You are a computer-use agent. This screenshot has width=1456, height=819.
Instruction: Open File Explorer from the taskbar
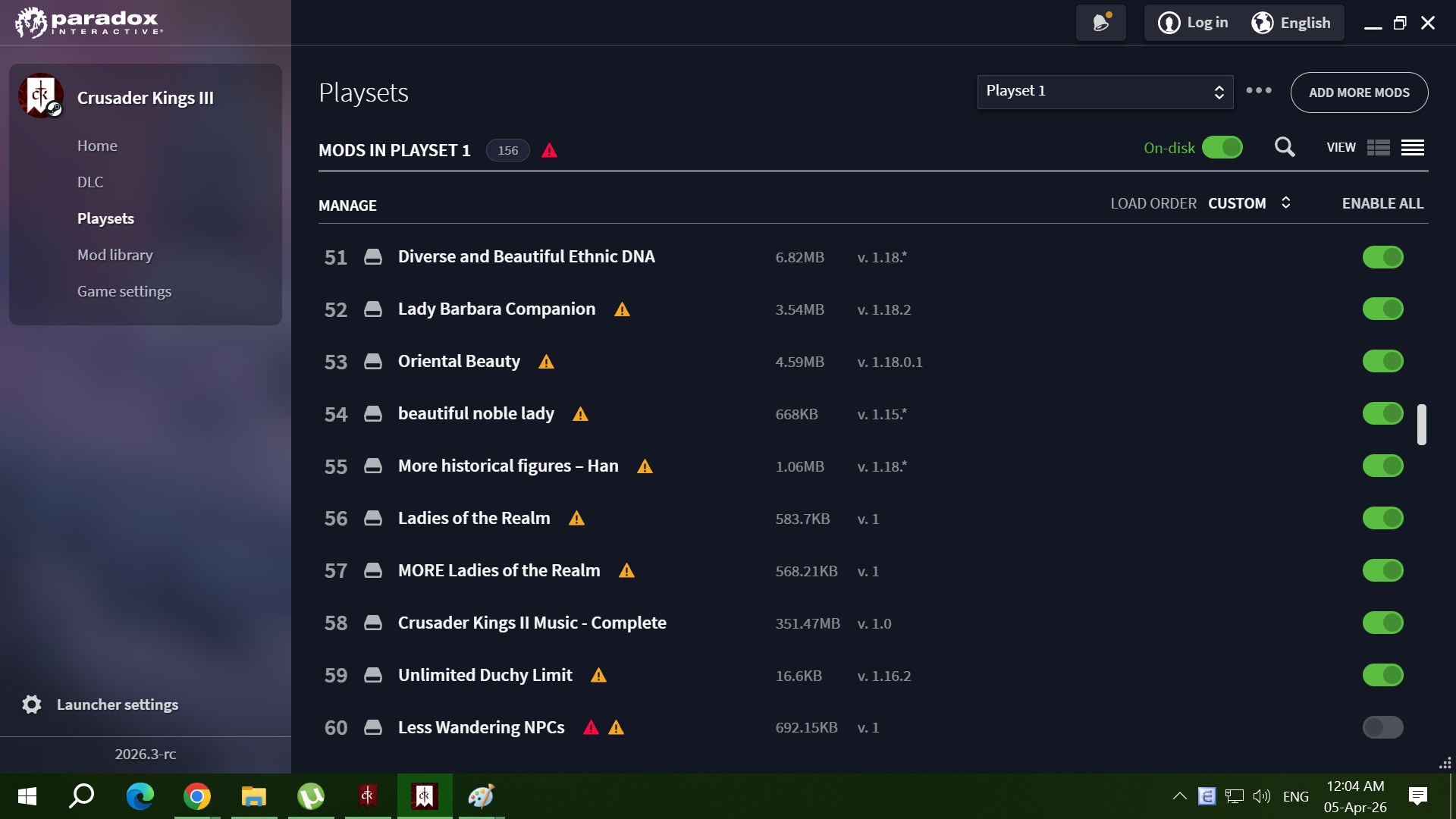coord(254,796)
